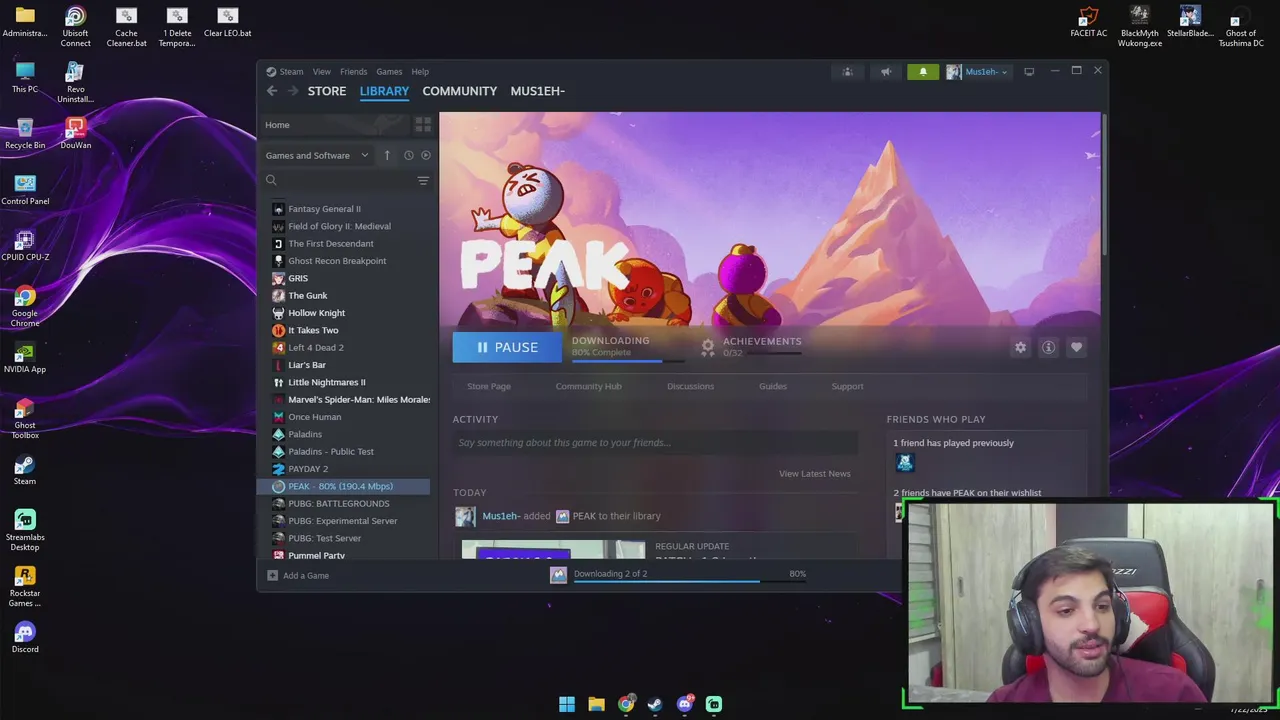Open the View menu

pos(321,72)
